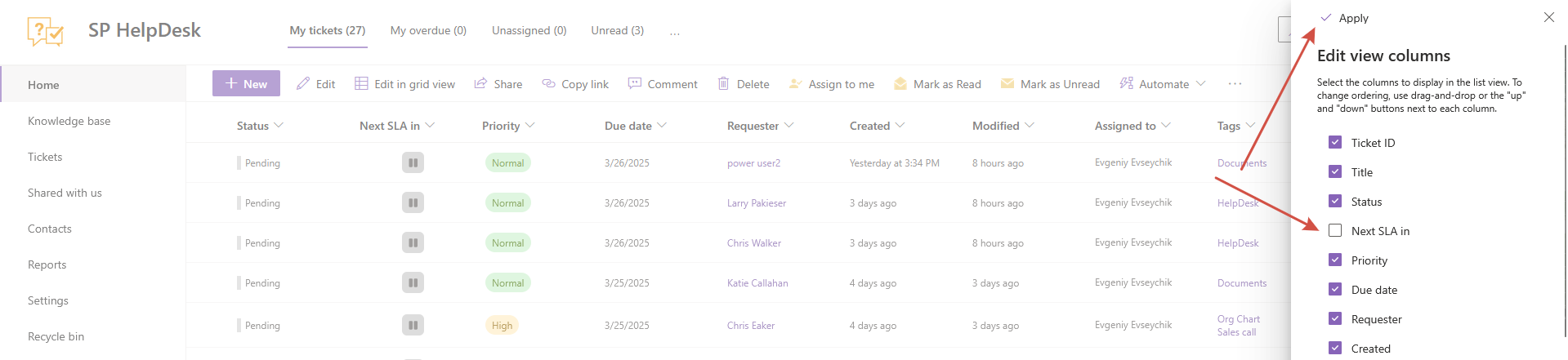Image resolution: width=1568 pixels, height=360 pixels.
Task: Click the Assign to me icon
Action: click(x=795, y=84)
